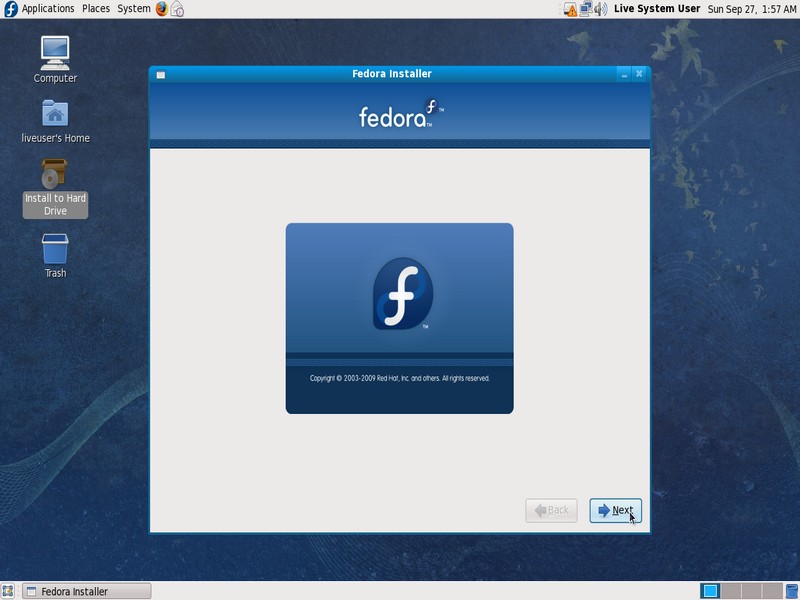The image size is (800, 600).
Task: Open the Applications menu
Action: [47, 8]
